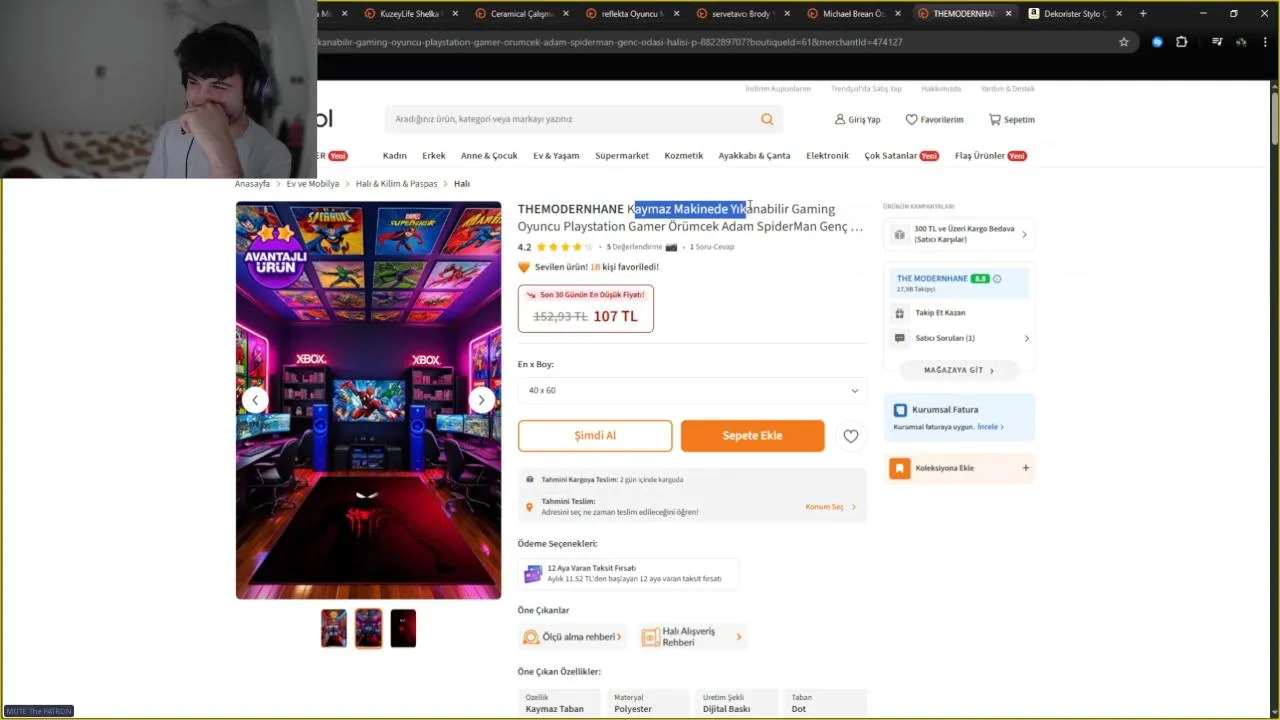
Task: Open the media control icon in Chrome toolbar
Action: point(1217,42)
